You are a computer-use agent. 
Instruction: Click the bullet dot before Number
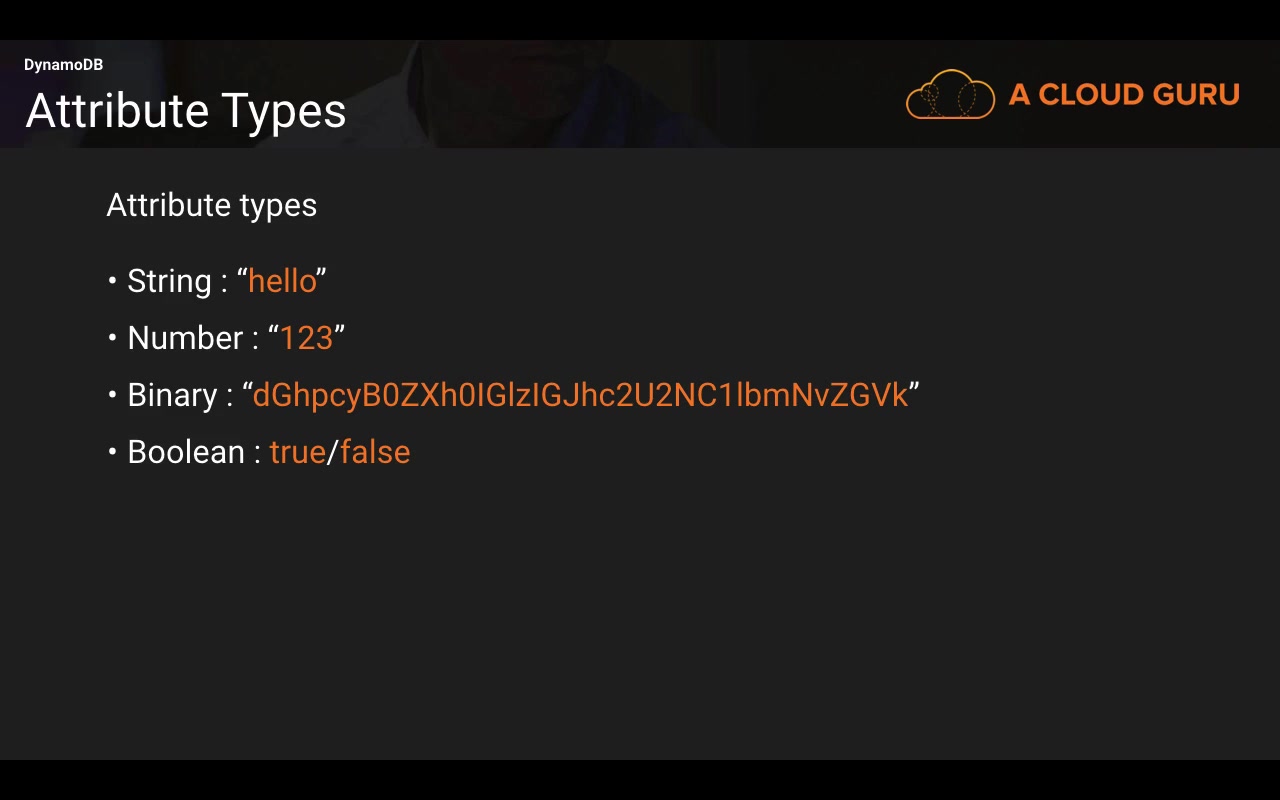[113, 338]
